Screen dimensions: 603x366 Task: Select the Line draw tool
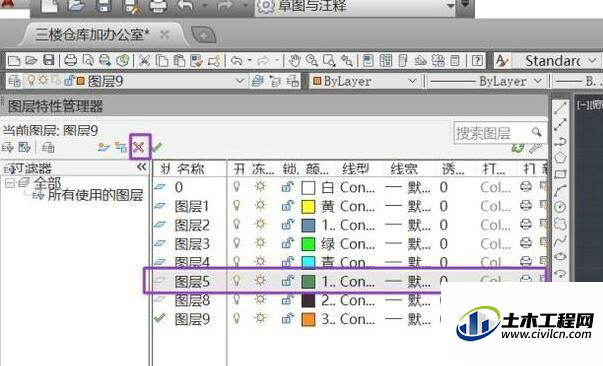(x=560, y=108)
